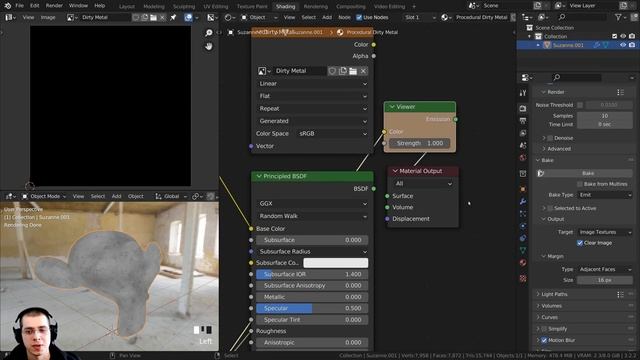The image size is (640, 360).
Task: Enable Bake from Multires checkbox
Action: pos(580,184)
